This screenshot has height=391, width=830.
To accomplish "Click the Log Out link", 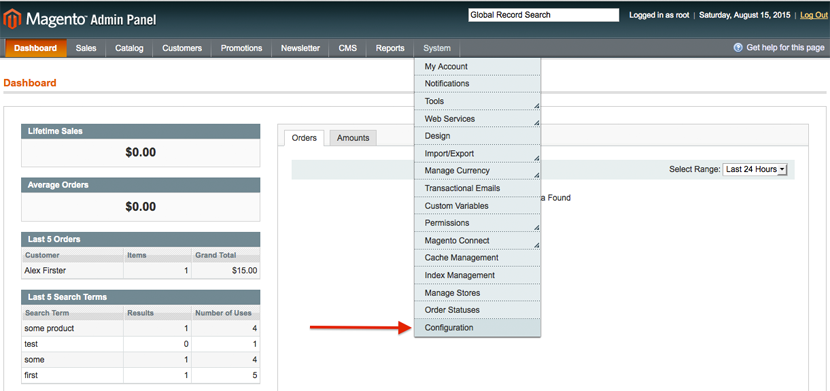I will click(814, 15).
